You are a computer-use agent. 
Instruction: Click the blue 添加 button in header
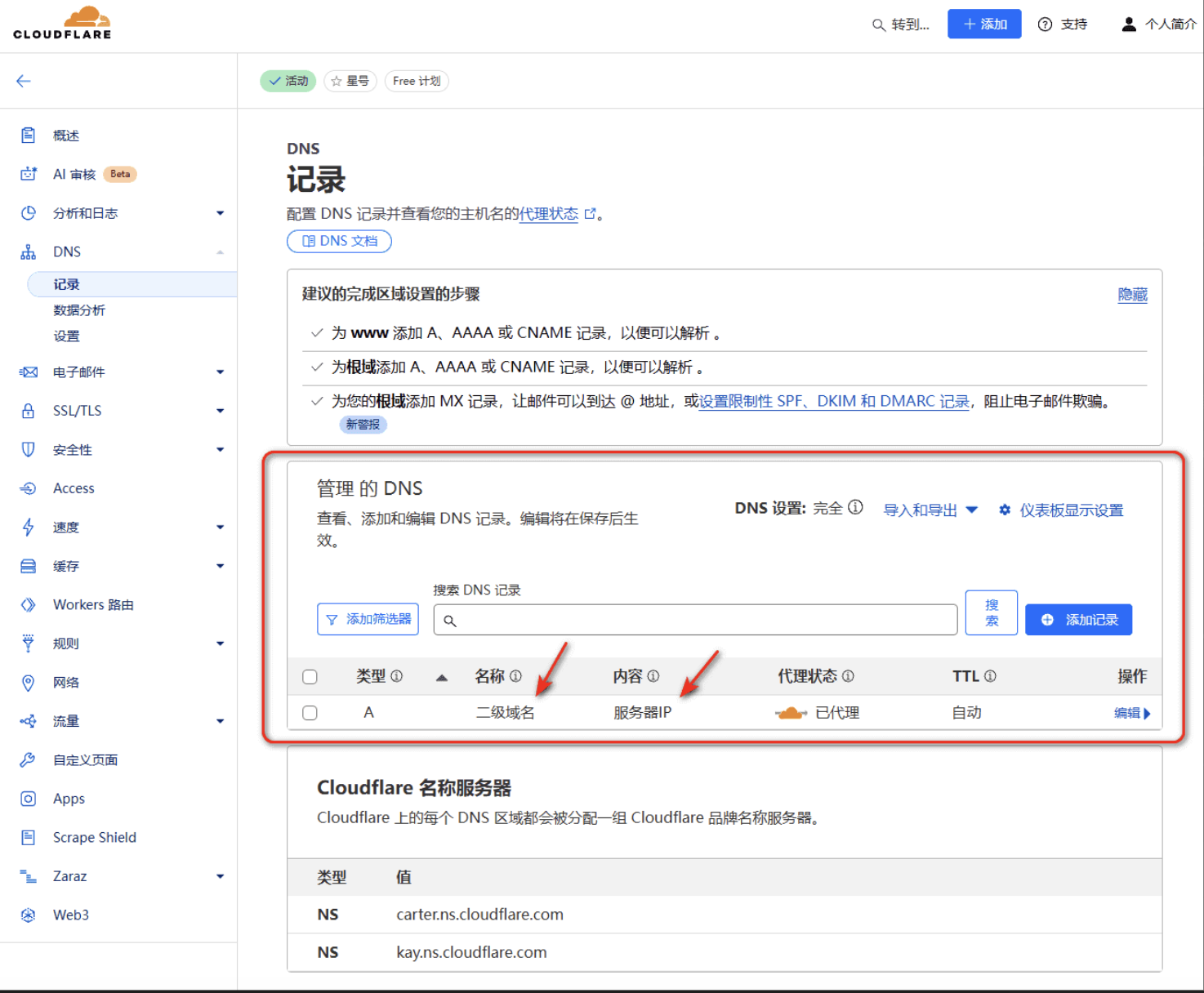[984, 24]
